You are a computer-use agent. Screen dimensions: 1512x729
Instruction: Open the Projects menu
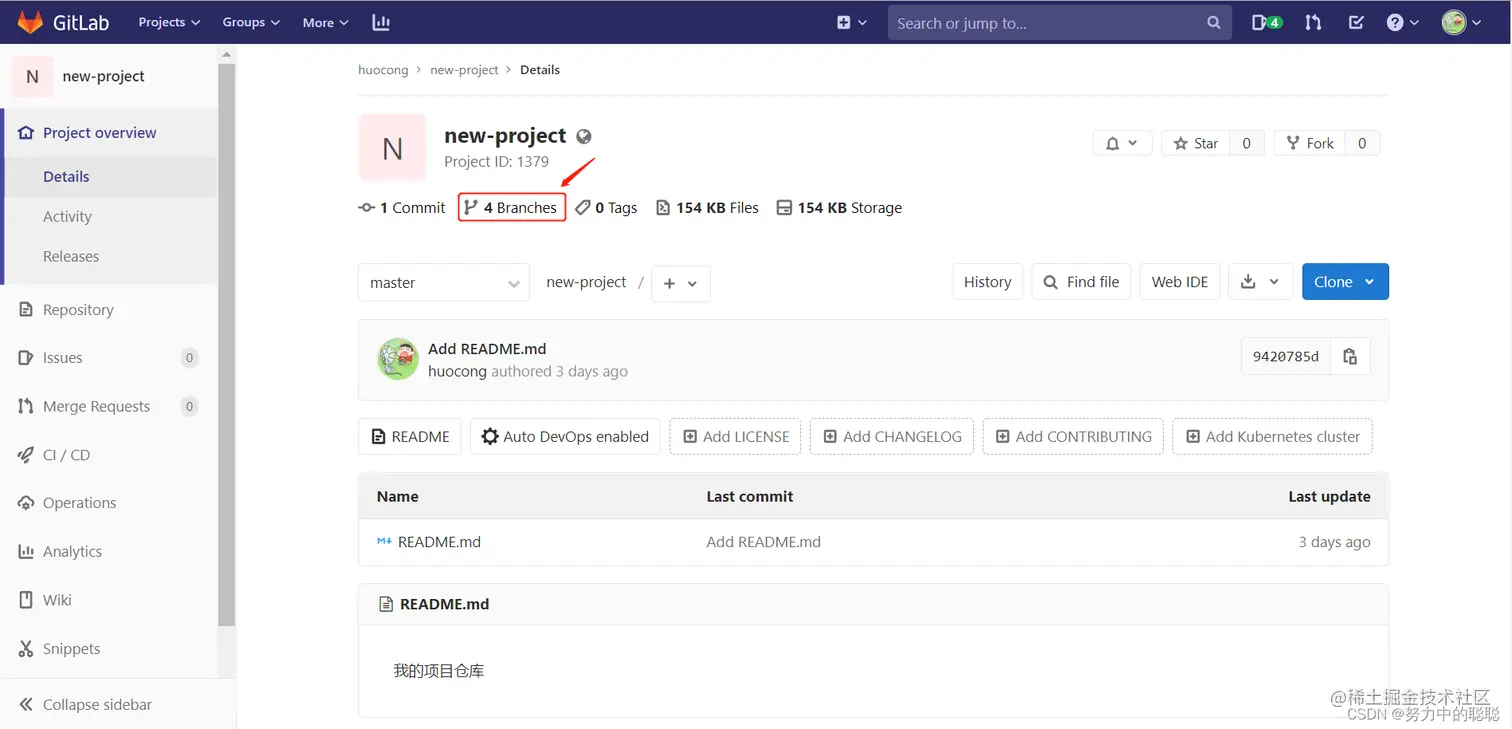(169, 22)
